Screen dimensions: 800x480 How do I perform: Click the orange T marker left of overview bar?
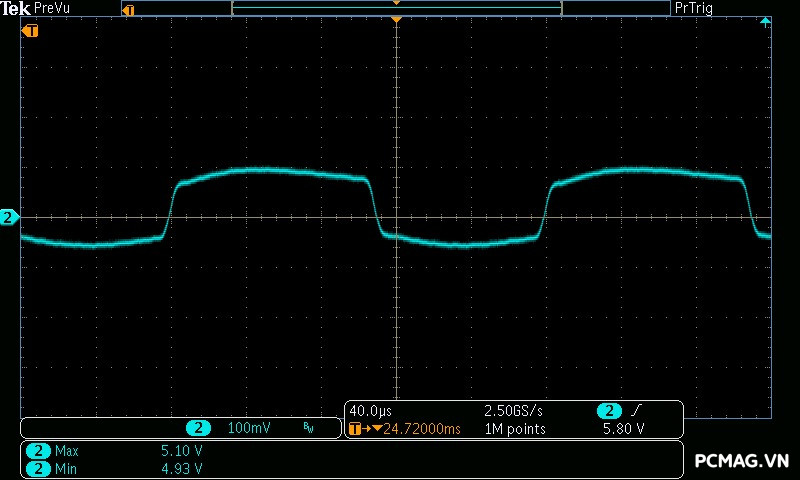[127, 9]
